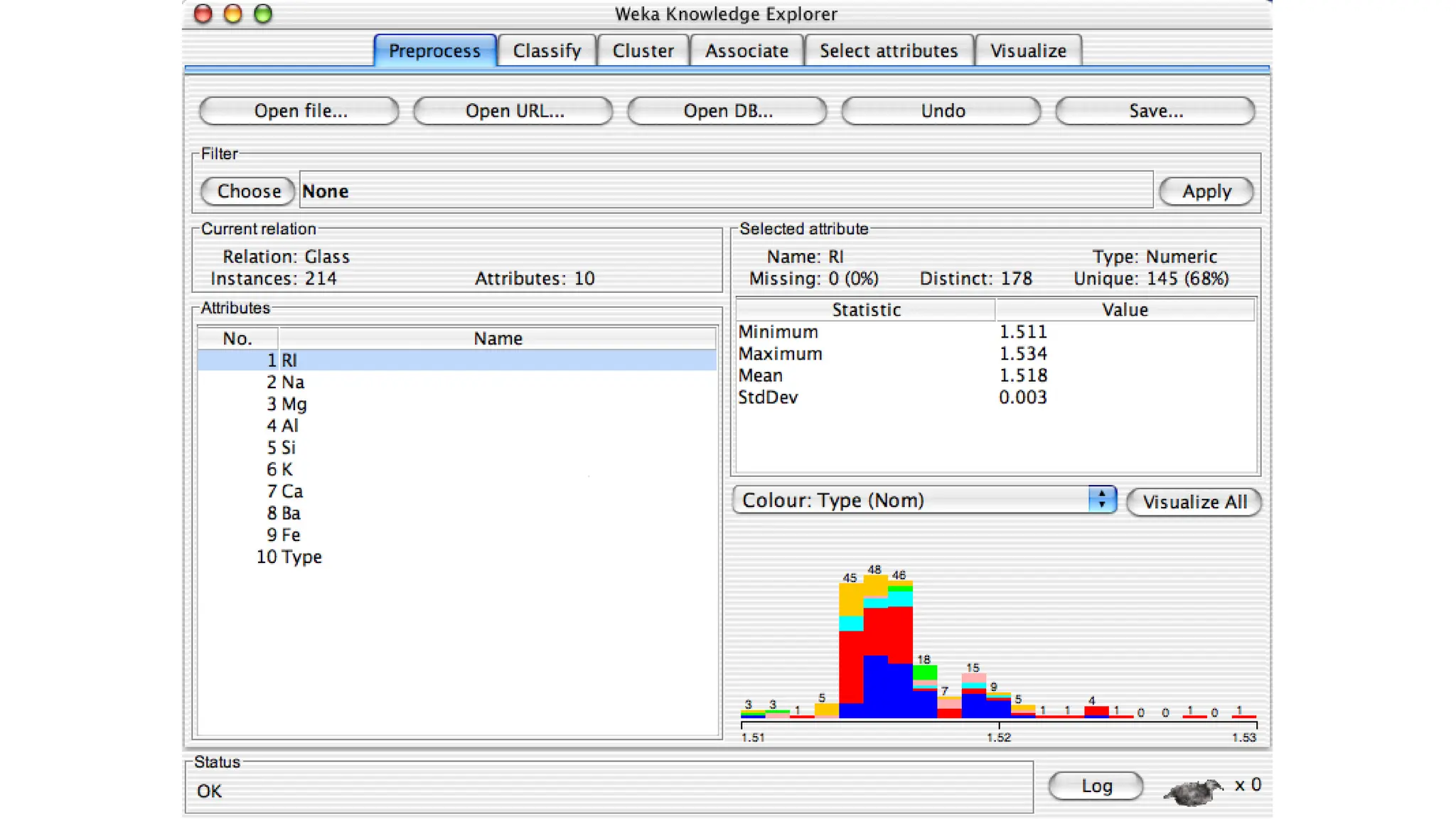This screenshot has height=819, width=1456.
Task: Switch to the Classify tab
Action: click(546, 51)
